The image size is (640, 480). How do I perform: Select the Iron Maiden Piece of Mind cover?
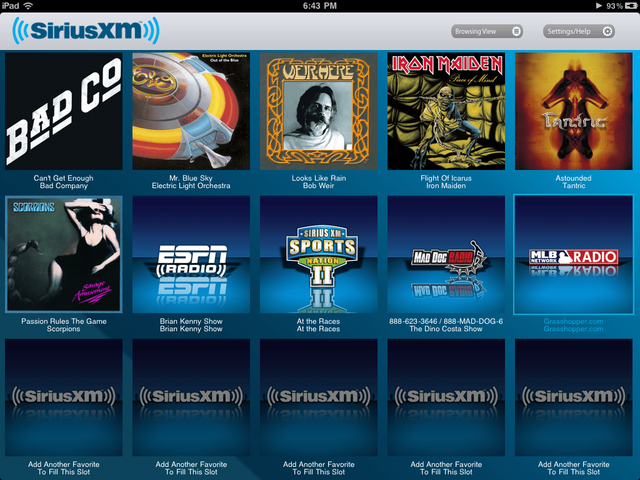click(x=446, y=111)
